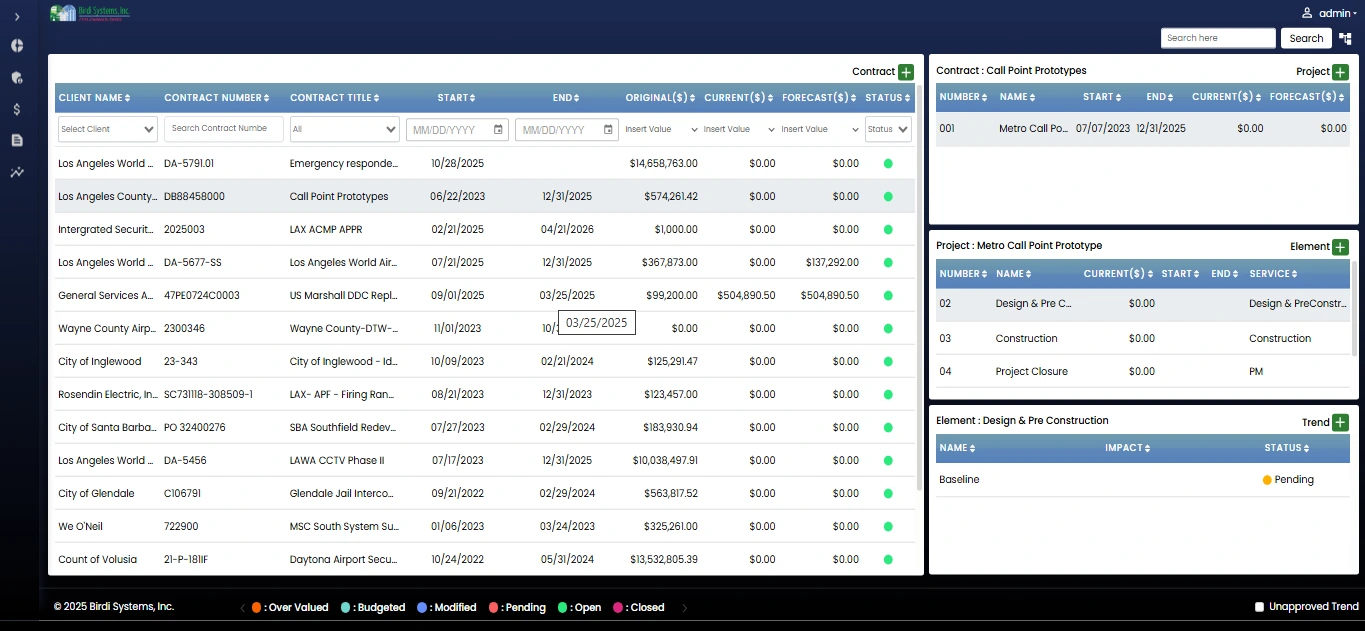
Task: Sort trends by Impact column
Action: pos(1129,448)
